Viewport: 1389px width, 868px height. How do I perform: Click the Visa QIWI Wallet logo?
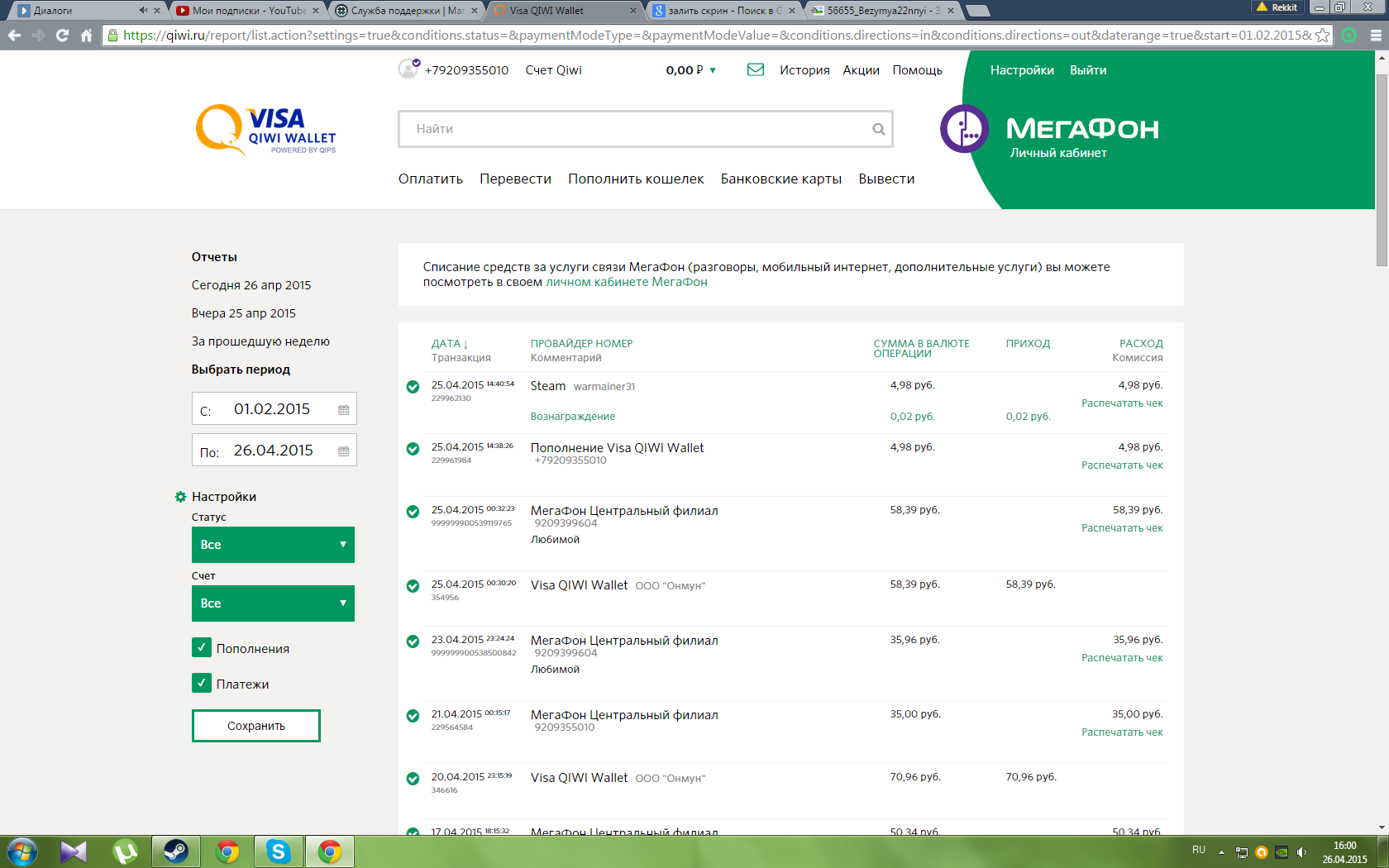(x=265, y=130)
